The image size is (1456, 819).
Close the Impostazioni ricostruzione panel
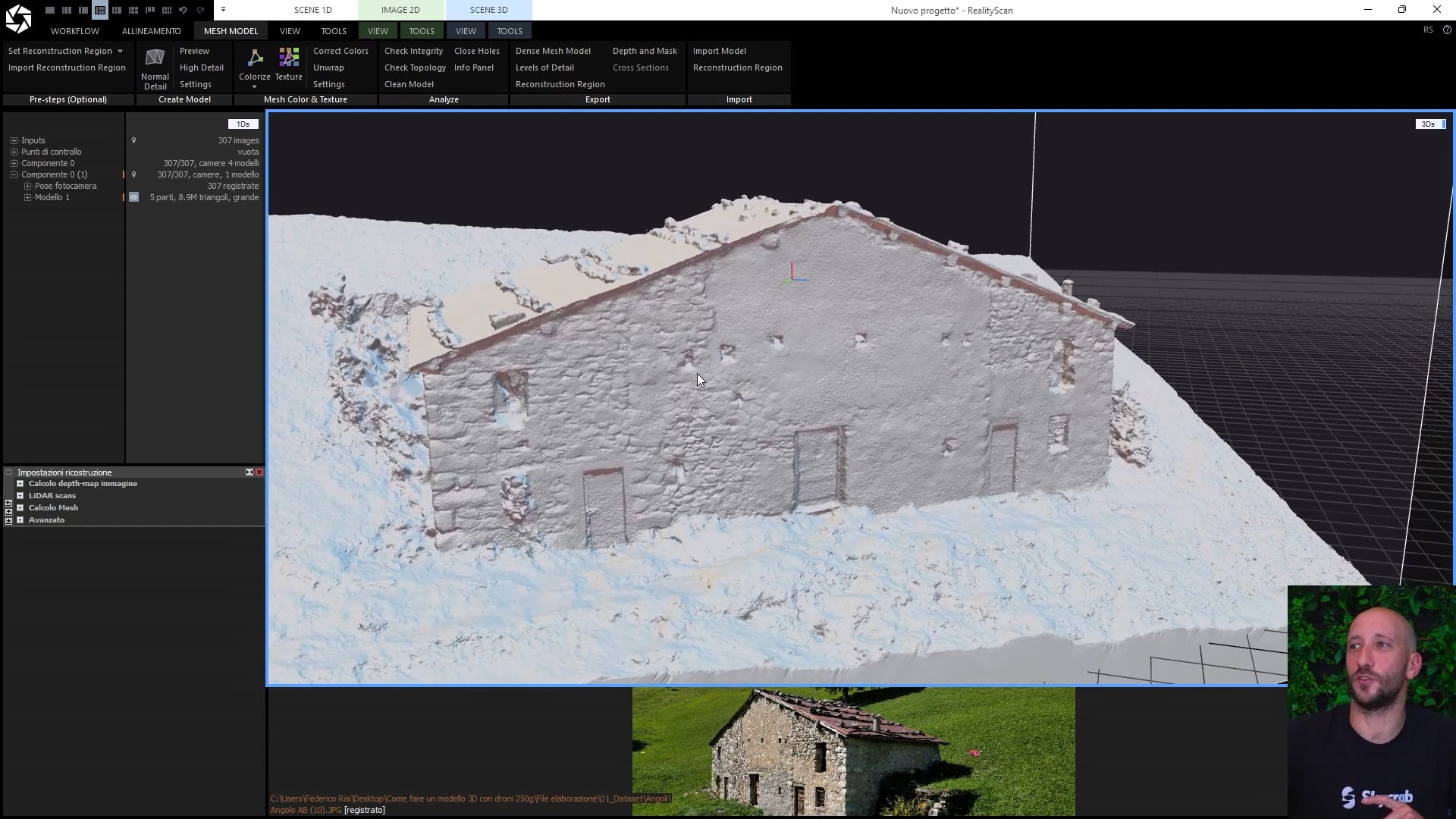click(259, 472)
